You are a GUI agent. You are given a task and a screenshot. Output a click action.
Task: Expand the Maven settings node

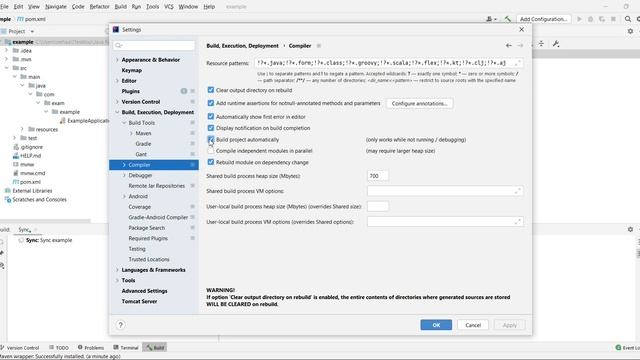click(x=131, y=133)
